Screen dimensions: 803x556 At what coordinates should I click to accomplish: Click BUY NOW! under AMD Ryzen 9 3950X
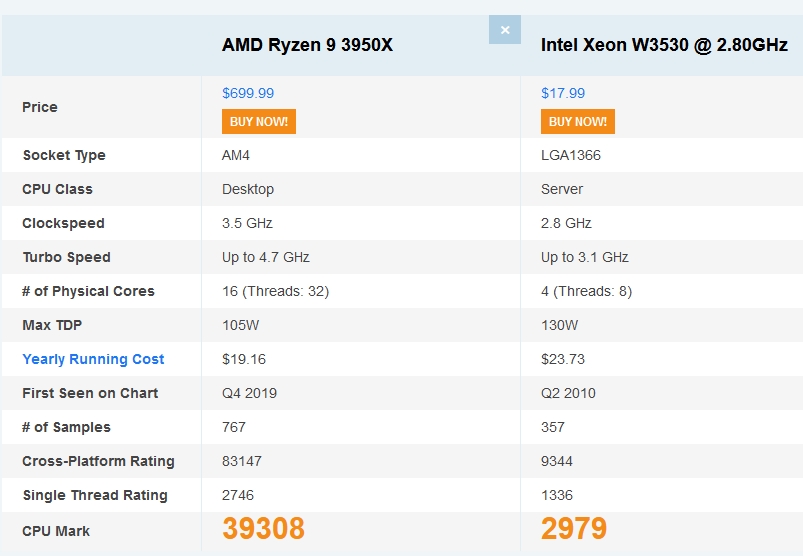[x=259, y=121]
